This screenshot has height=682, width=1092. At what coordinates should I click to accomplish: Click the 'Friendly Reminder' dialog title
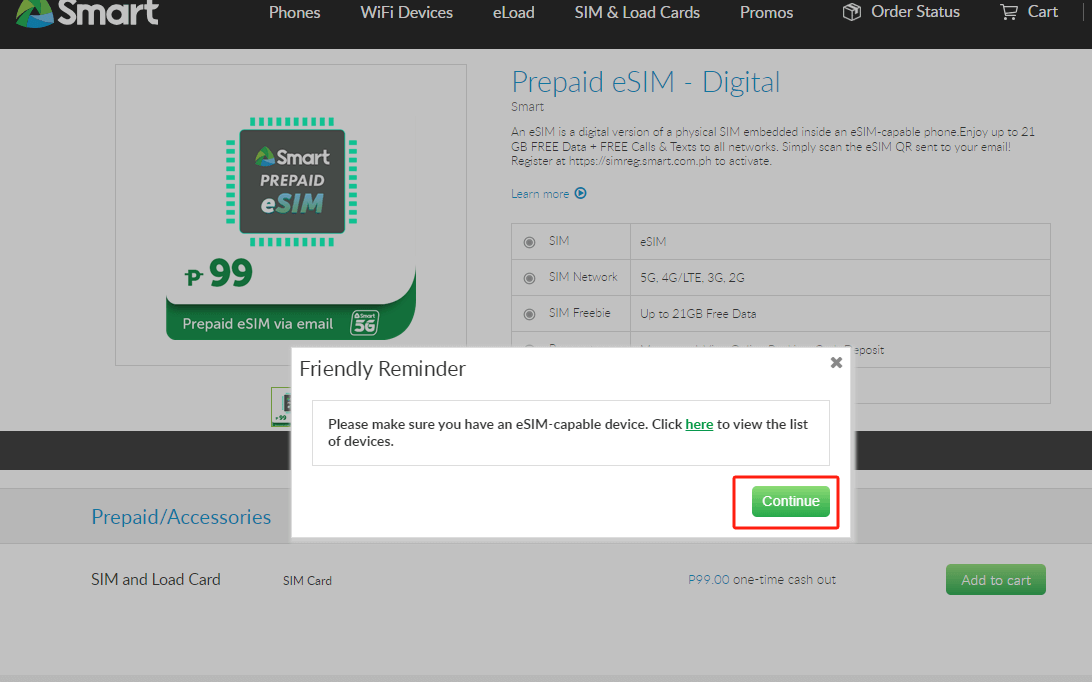tap(382, 369)
